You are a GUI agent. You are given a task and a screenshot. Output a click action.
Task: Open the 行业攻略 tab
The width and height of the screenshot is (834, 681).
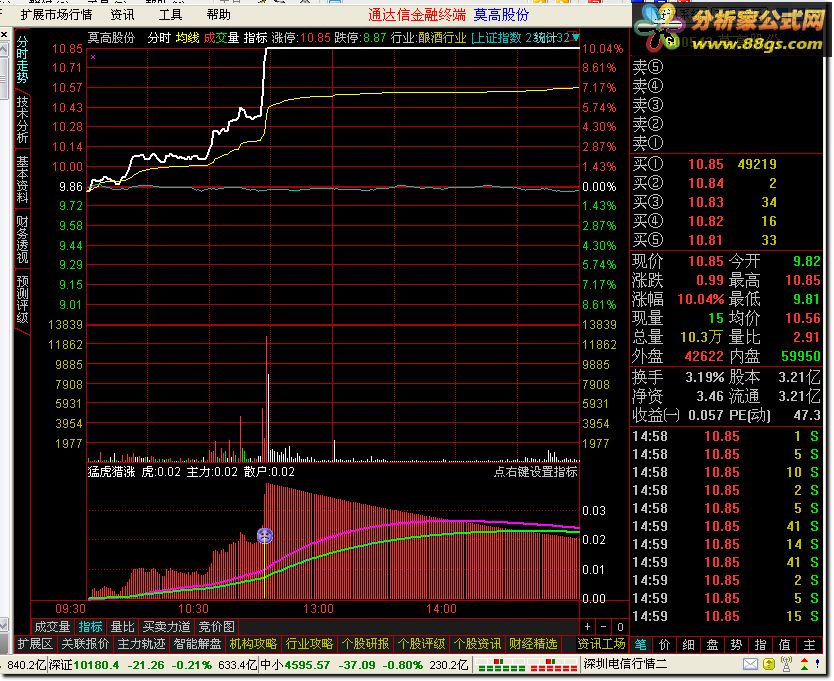tap(309, 644)
